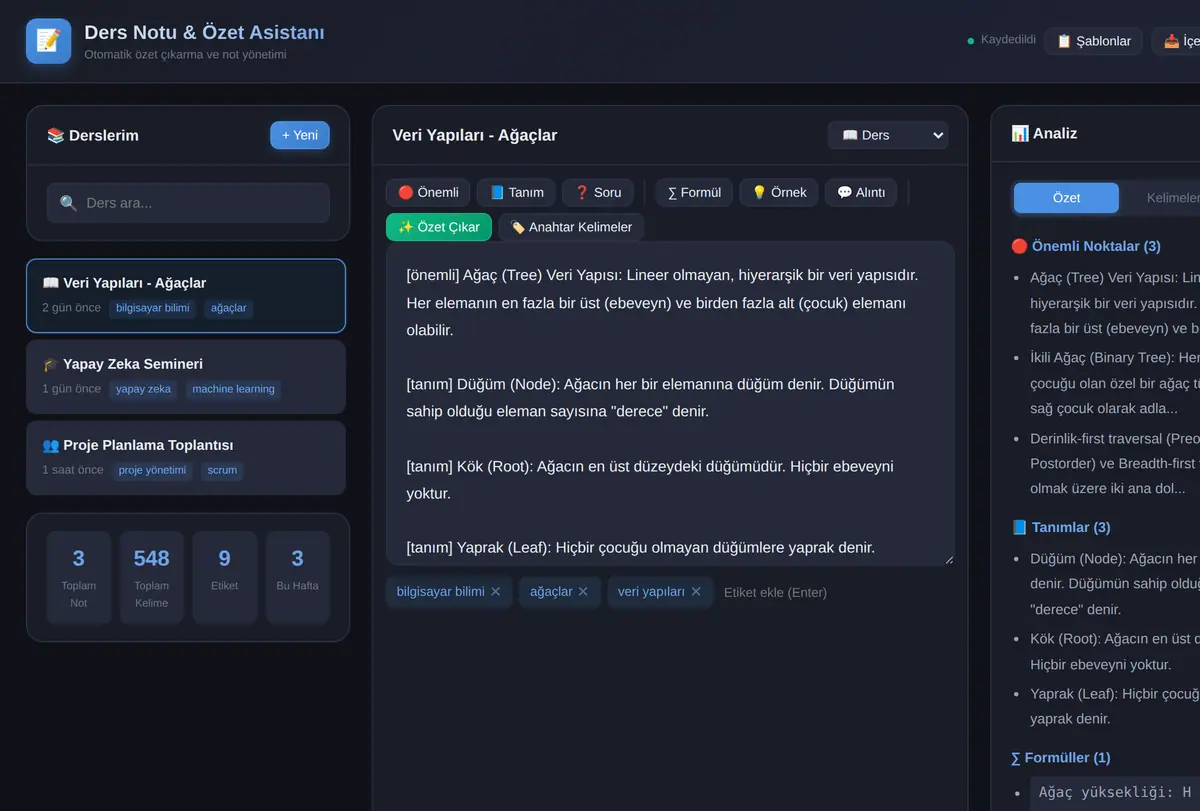The width and height of the screenshot is (1200, 811).
Task: Open the Ders note type dropdown
Action: tap(888, 135)
